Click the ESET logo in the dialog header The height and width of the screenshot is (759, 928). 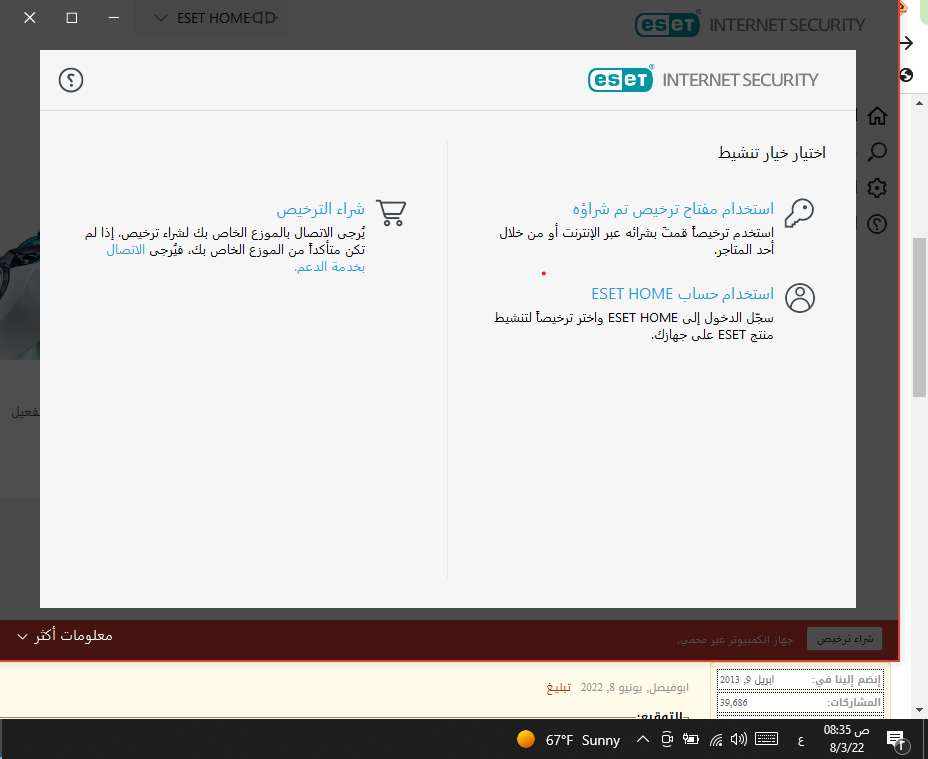(620, 79)
